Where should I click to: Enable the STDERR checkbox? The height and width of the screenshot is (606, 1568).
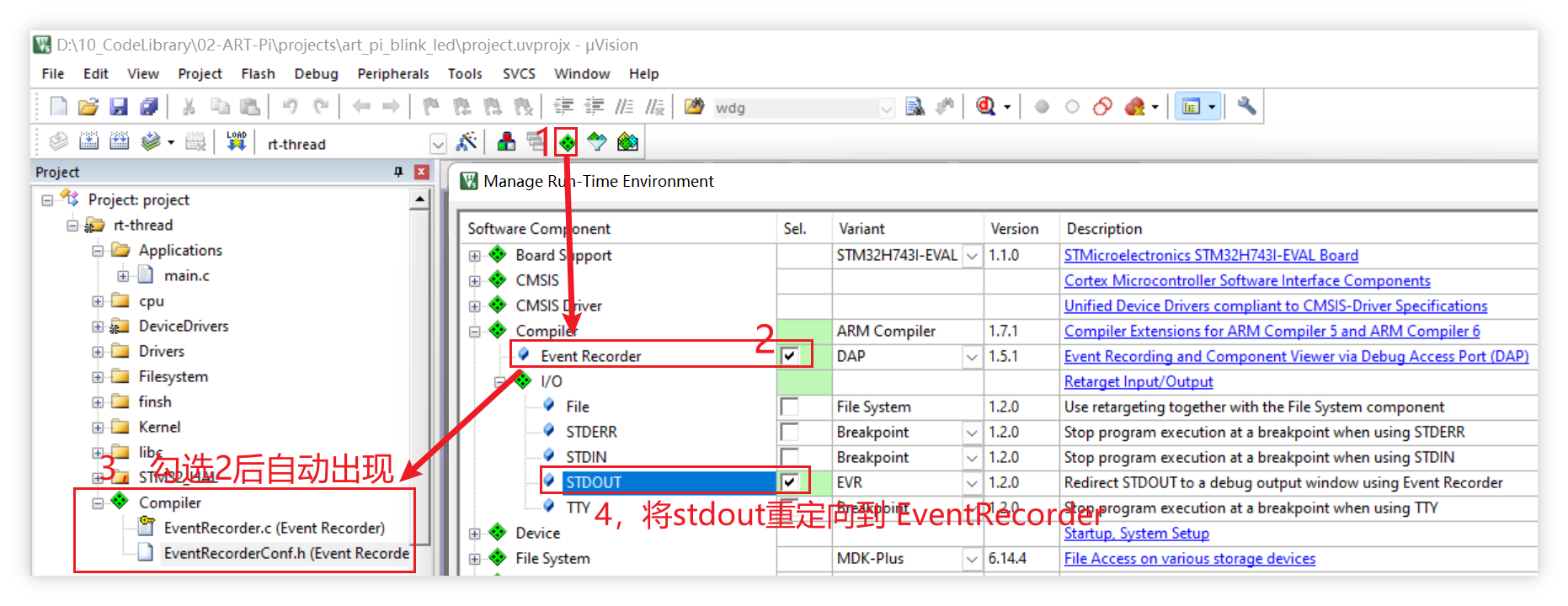click(789, 432)
